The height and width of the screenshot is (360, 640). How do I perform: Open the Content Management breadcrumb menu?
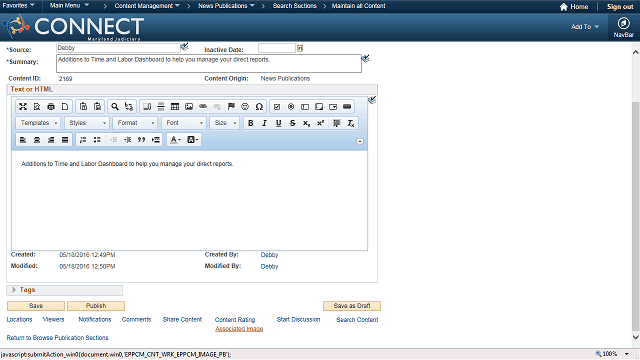click(x=147, y=6)
